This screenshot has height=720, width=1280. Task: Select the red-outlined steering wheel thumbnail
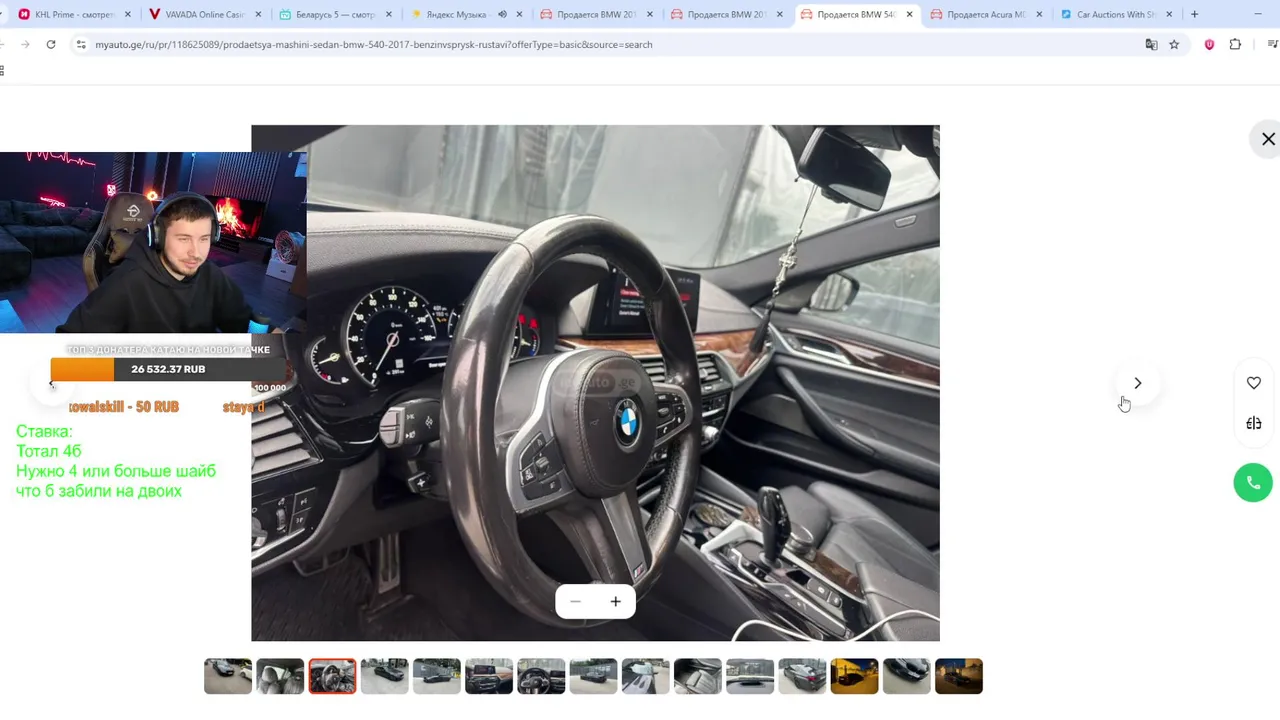click(x=332, y=676)
